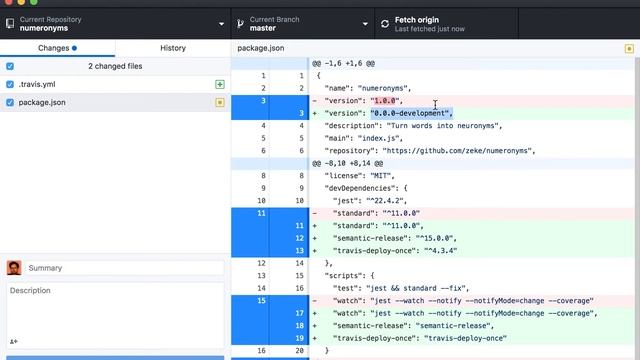This screenshot has height=360, width=640.
Task: Toggle selection of added line 17 watch
Action: [270, 313]
